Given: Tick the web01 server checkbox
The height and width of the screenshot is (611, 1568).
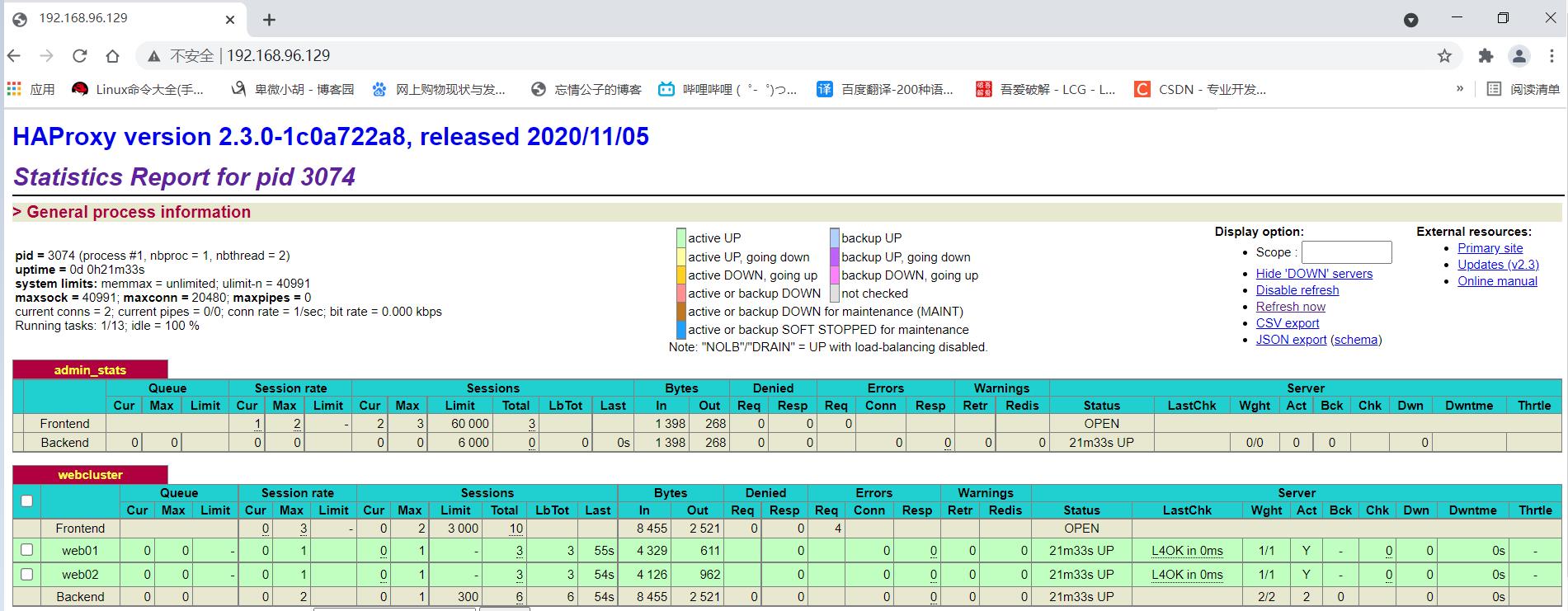Looking at the screenshot, I should [26, 550].
